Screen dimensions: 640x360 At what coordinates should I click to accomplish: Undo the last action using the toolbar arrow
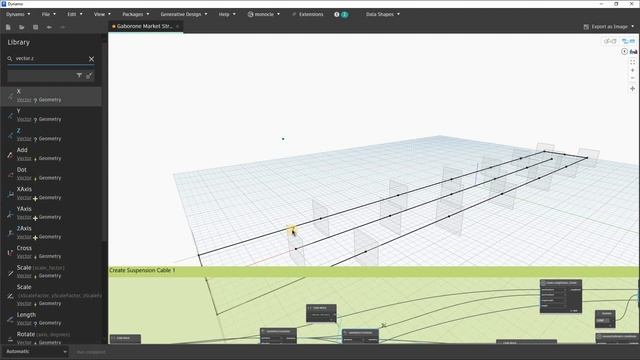[x=49, y=27]
